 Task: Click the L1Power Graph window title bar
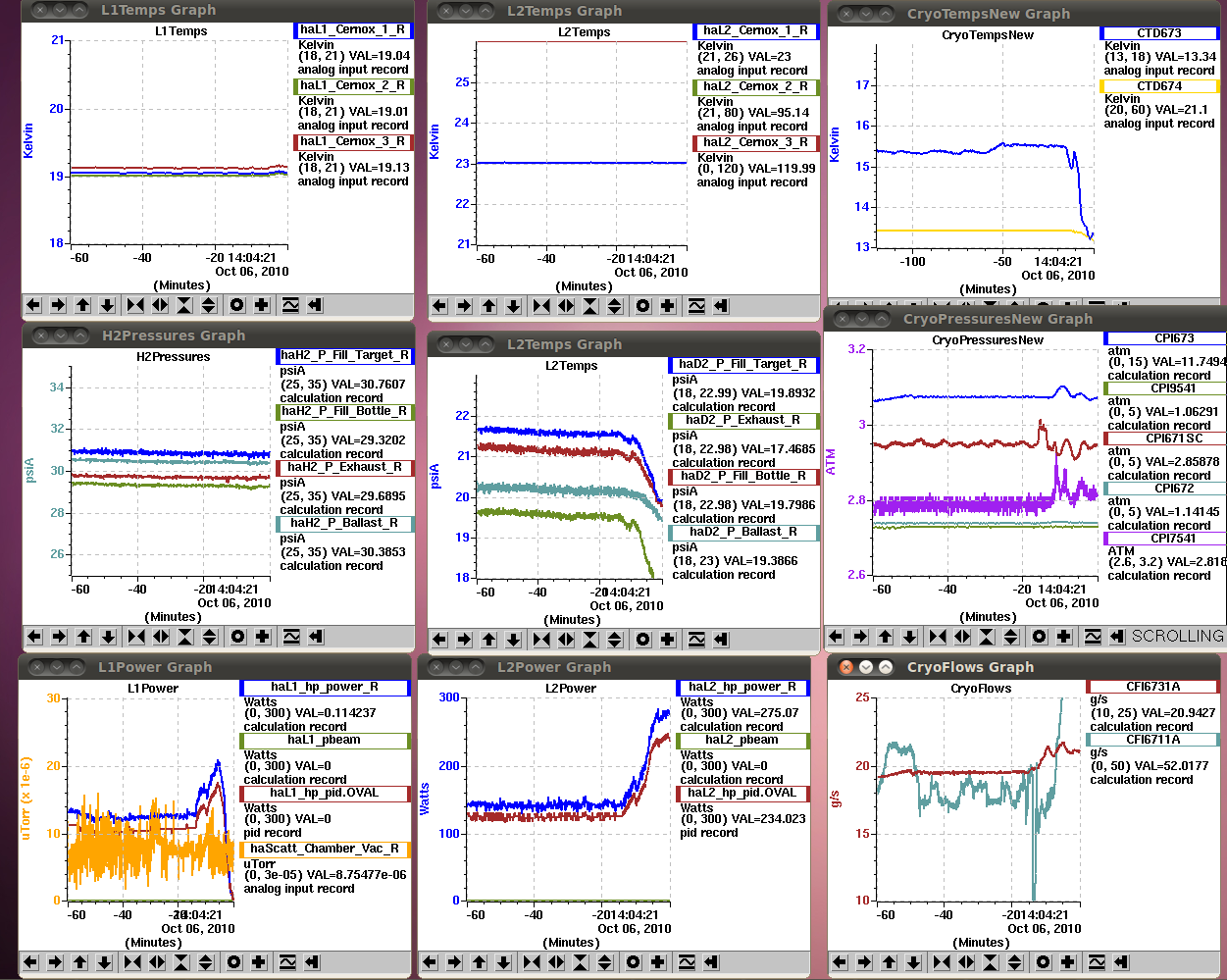pyautogui.click(x=215, y=667)
